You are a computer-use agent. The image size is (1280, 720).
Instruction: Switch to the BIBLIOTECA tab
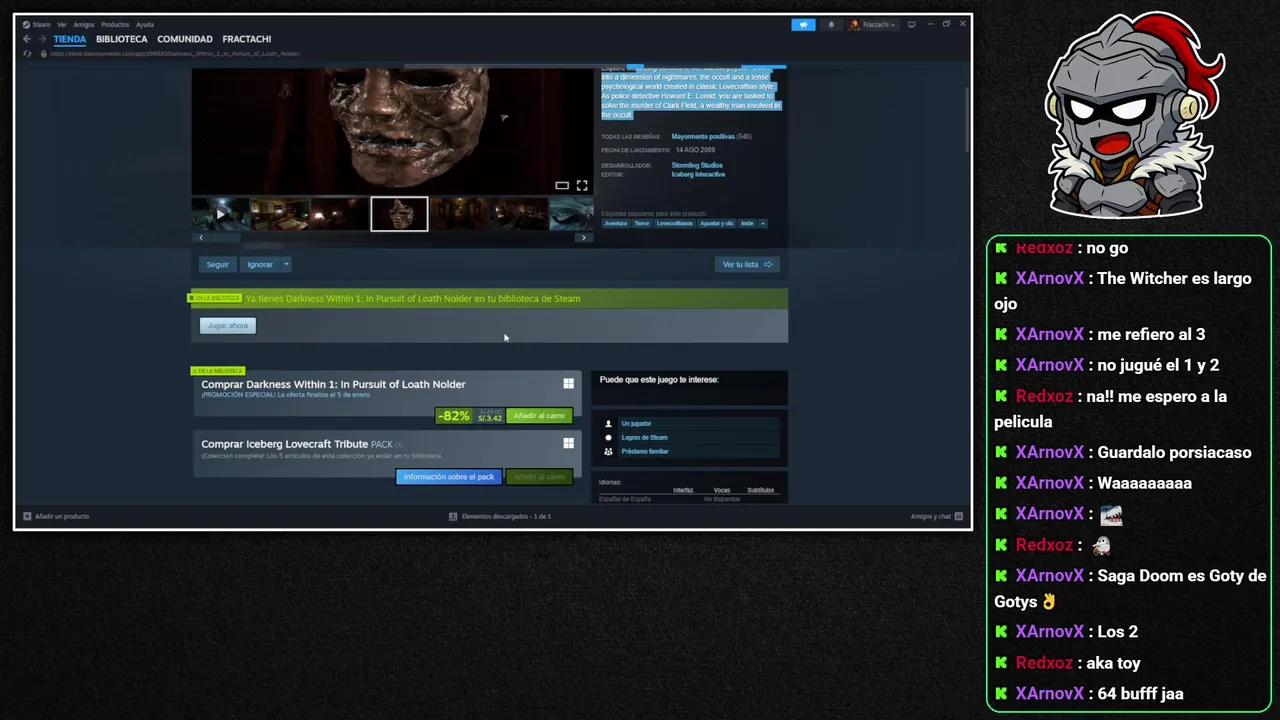pyautogui.click(x=122, y=39)
